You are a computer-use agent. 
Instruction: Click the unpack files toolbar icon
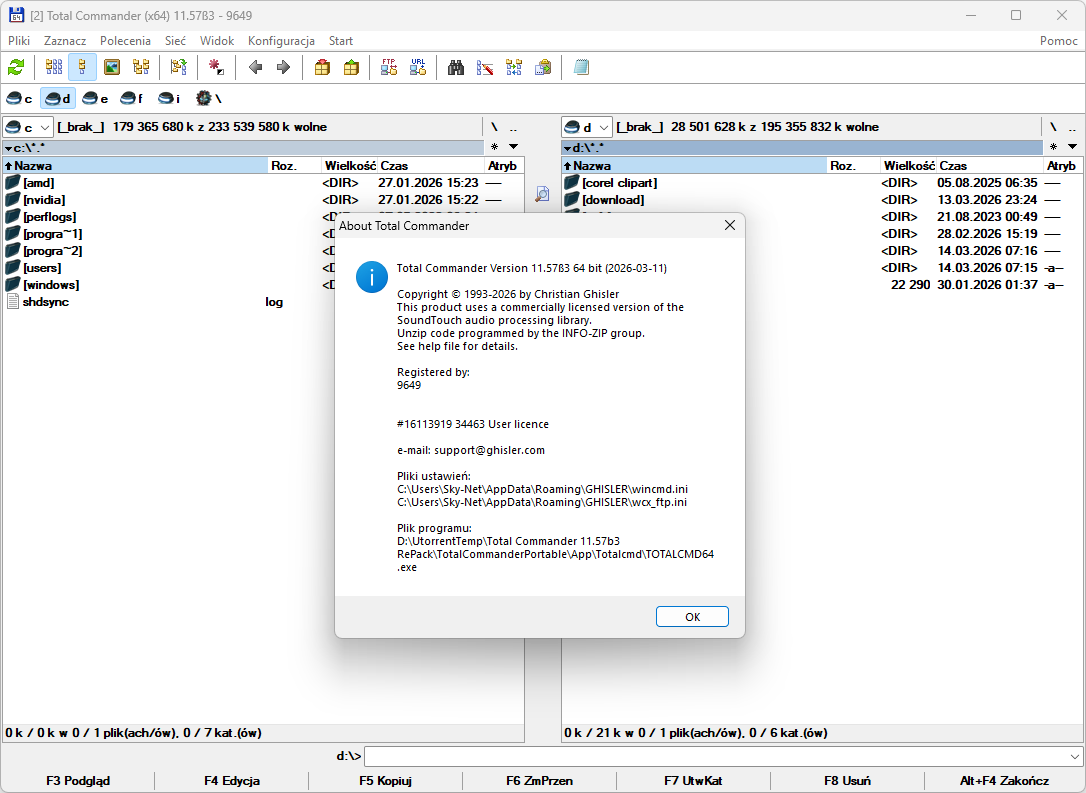point(351,67)
